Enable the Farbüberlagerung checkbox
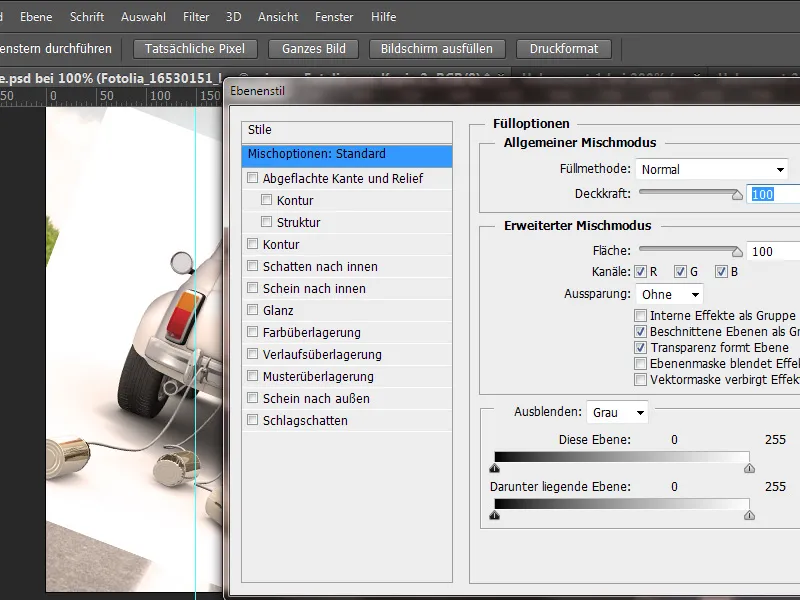This screenshot has width=800, height=600. 253,332
